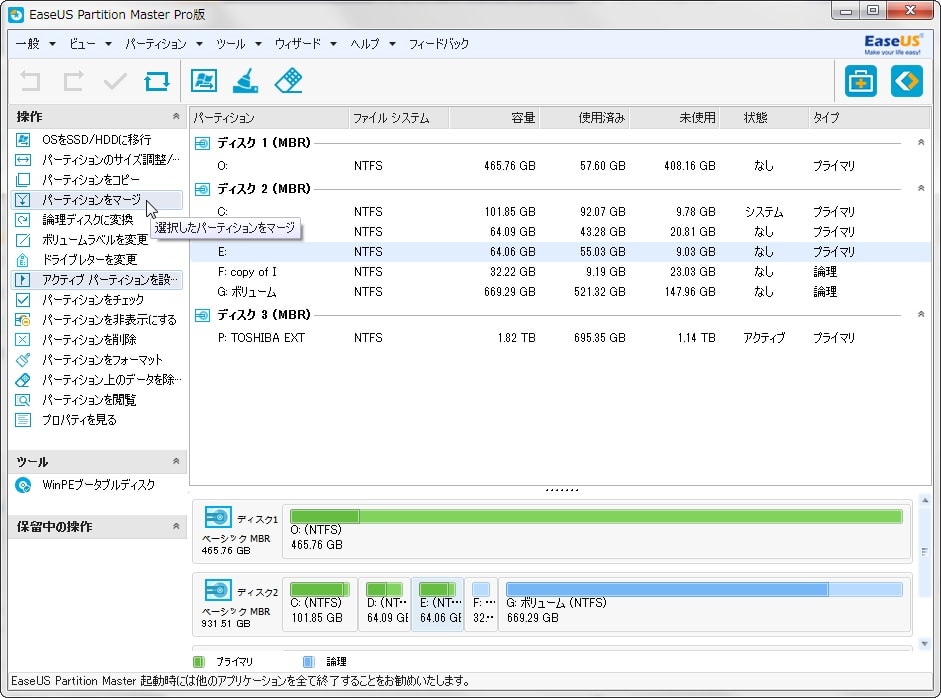Click the refresh disk information toolbar icon
The width and height of the screenshot is (941, 698).
(x=157, y=81)
